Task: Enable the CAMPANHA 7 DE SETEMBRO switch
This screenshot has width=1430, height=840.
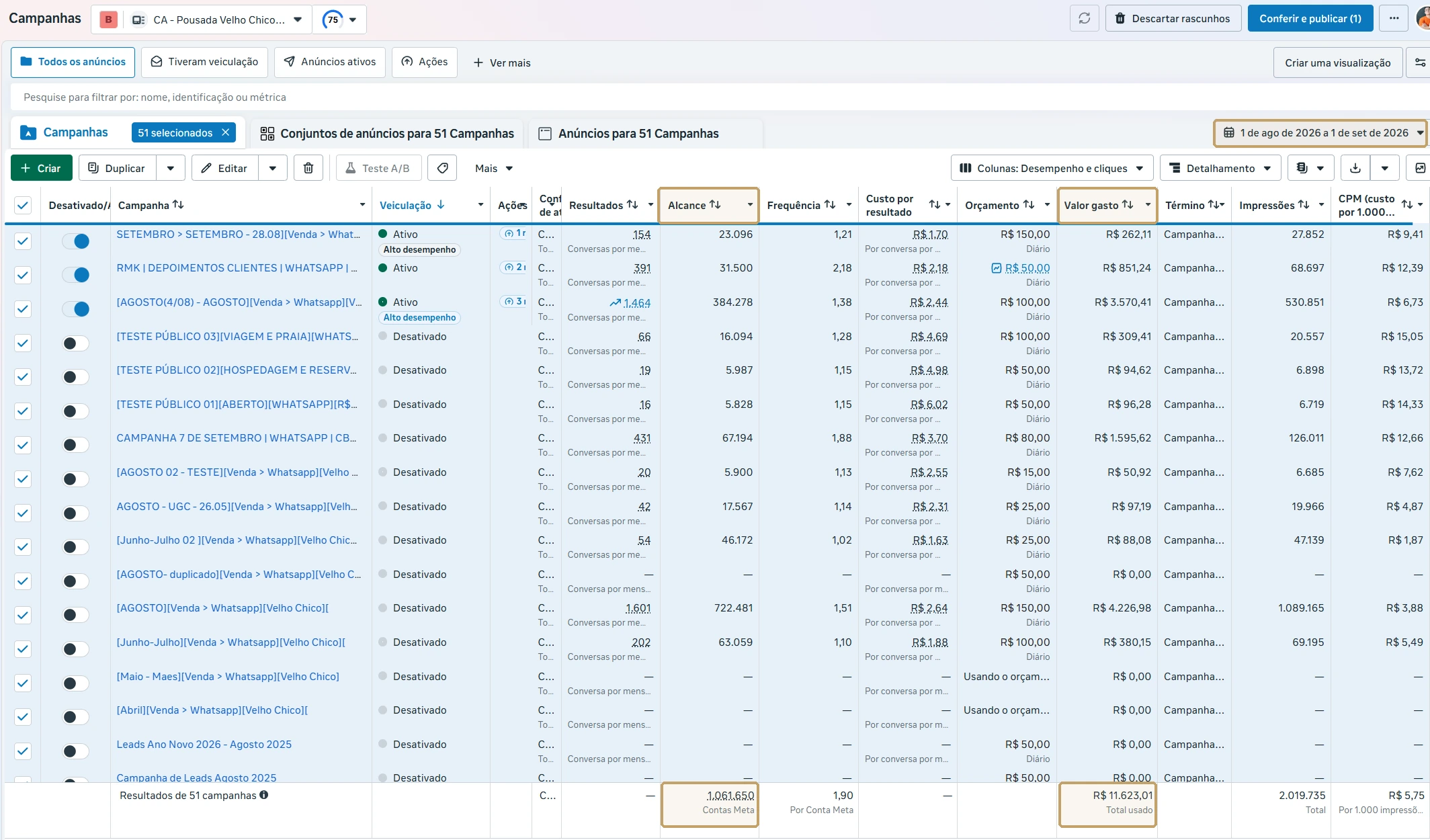Action: pos(76,445)
